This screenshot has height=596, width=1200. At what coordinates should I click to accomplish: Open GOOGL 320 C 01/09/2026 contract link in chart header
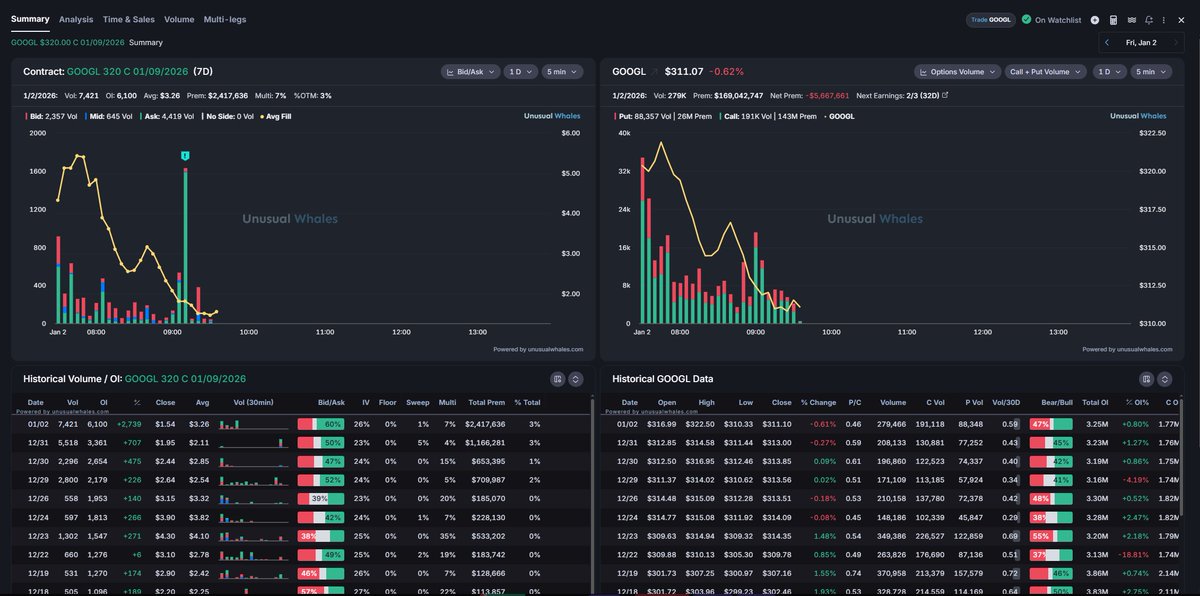(x=126, y=72)
